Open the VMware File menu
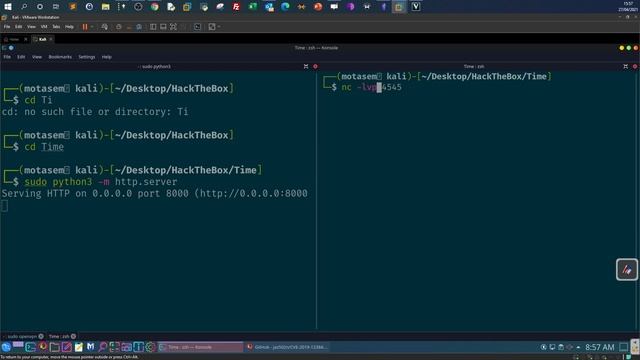The height and width of the screenshot is (360, 640). 7,27
